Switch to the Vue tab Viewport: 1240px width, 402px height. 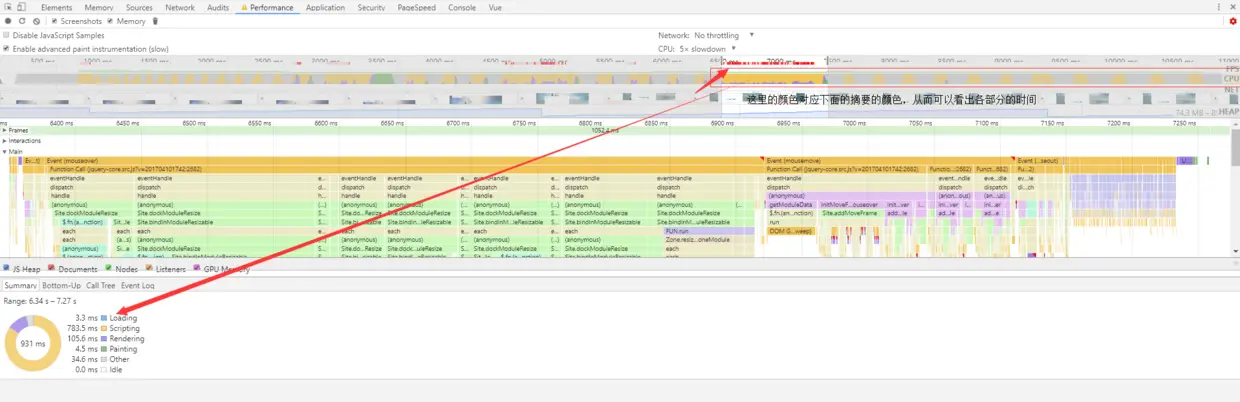(495, 7)
